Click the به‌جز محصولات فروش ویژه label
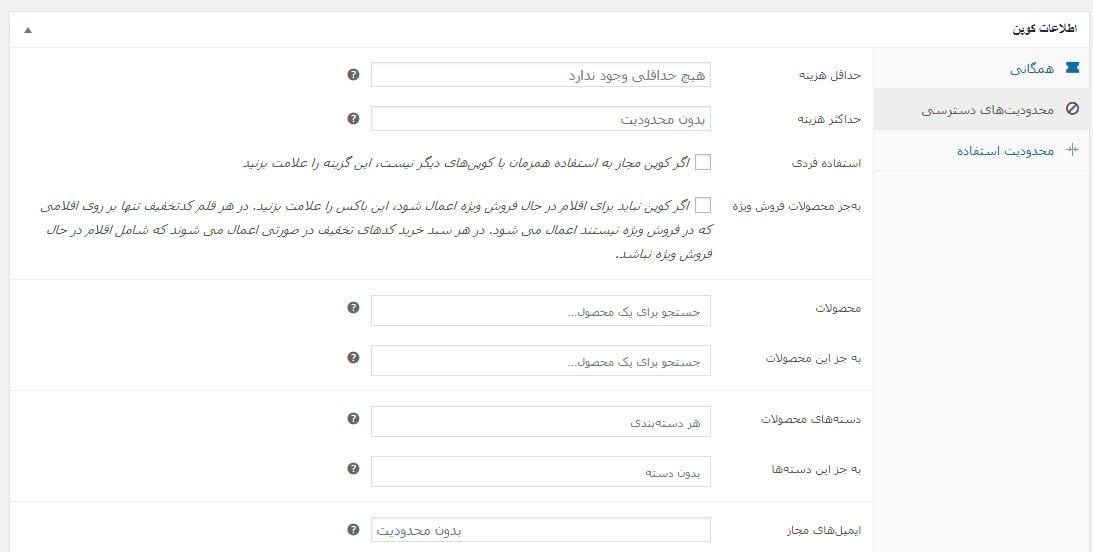This screenshot has width=1093, height=552. coord(797,206)
